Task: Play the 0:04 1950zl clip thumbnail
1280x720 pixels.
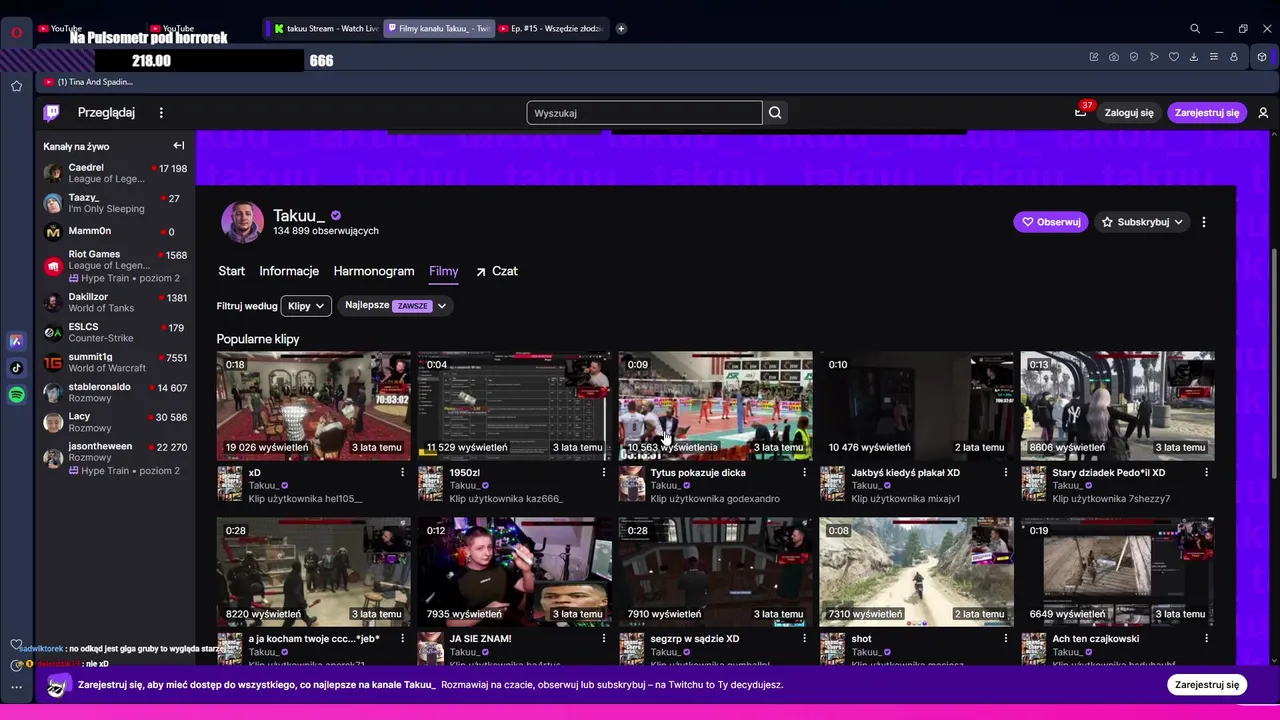Action: click(514, 405)
